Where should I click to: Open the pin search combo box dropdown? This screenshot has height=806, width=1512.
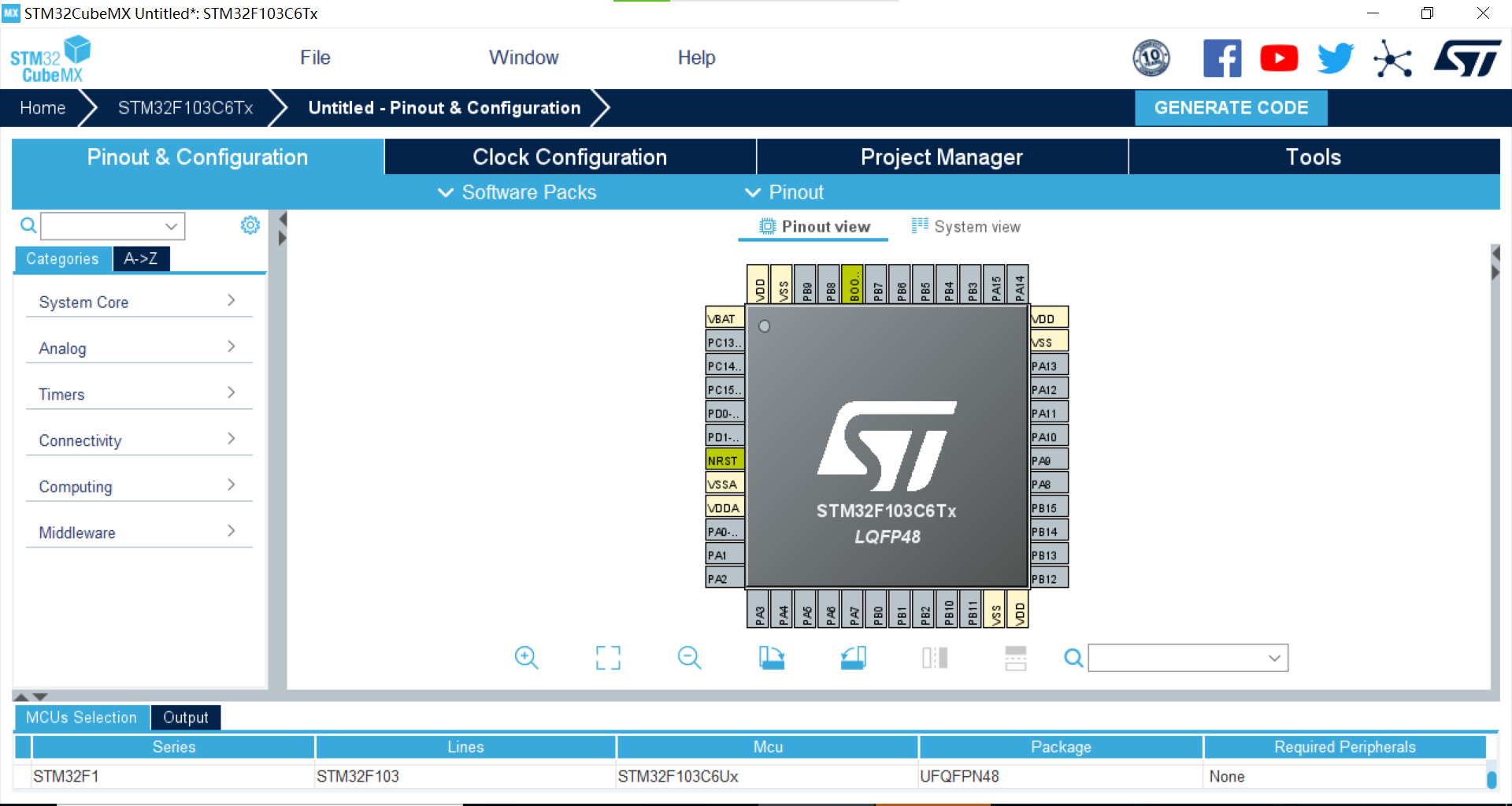point(1274,658)
